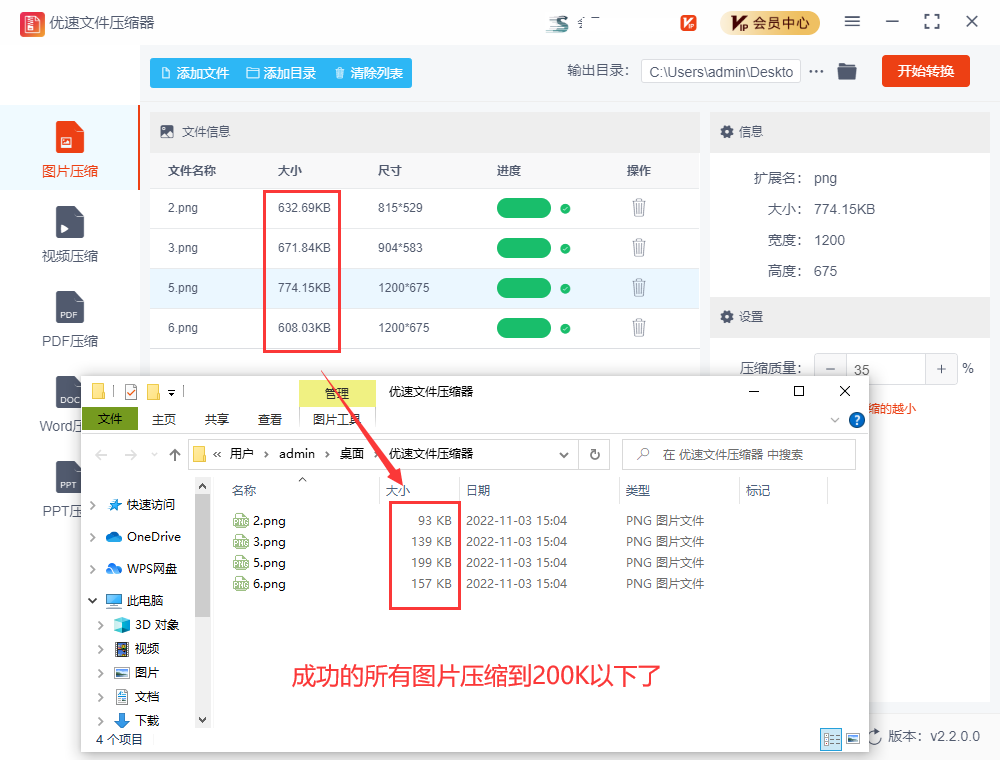Click the app logo in title bar
This screenshot has width=1000, height=760.
[32, 24]
